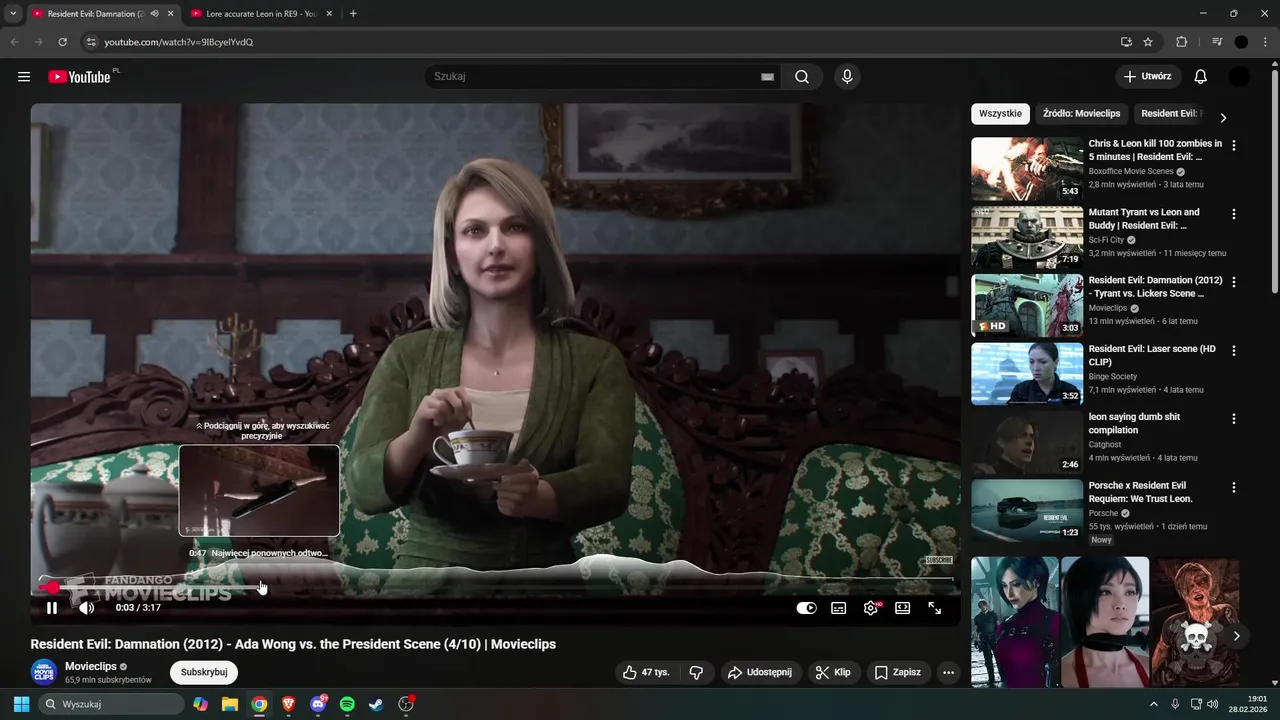Pause the video
This screenshot has height=720, width=1280.
pos(52,608)
